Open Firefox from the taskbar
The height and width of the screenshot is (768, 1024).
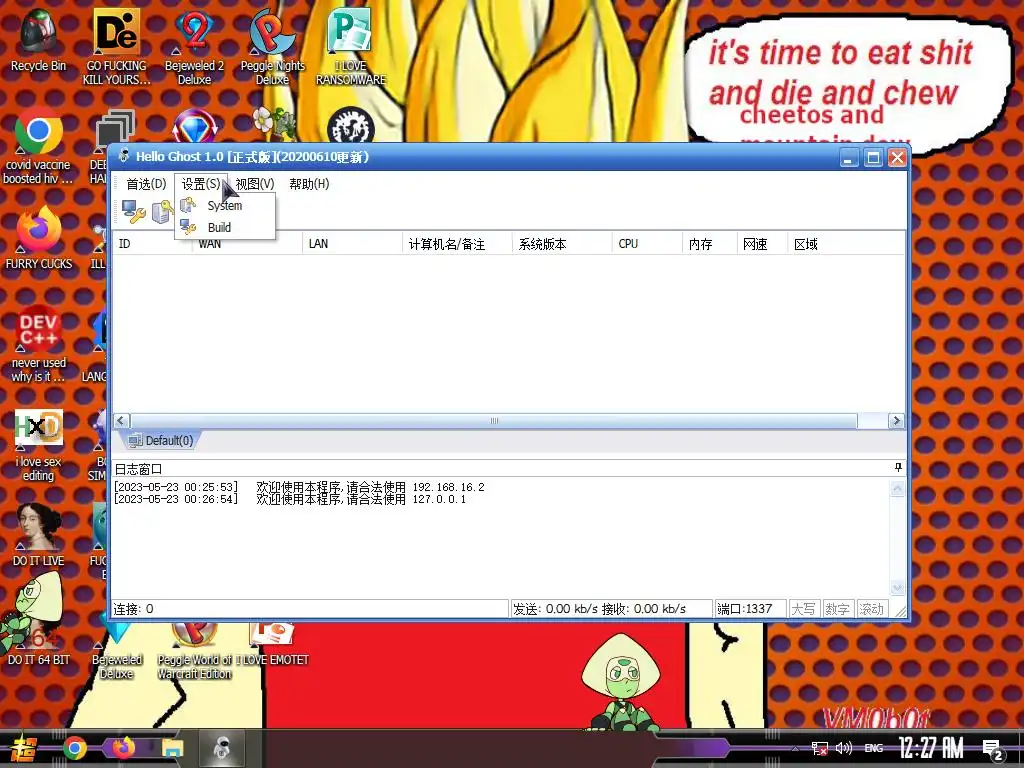(x=123, y=748)
